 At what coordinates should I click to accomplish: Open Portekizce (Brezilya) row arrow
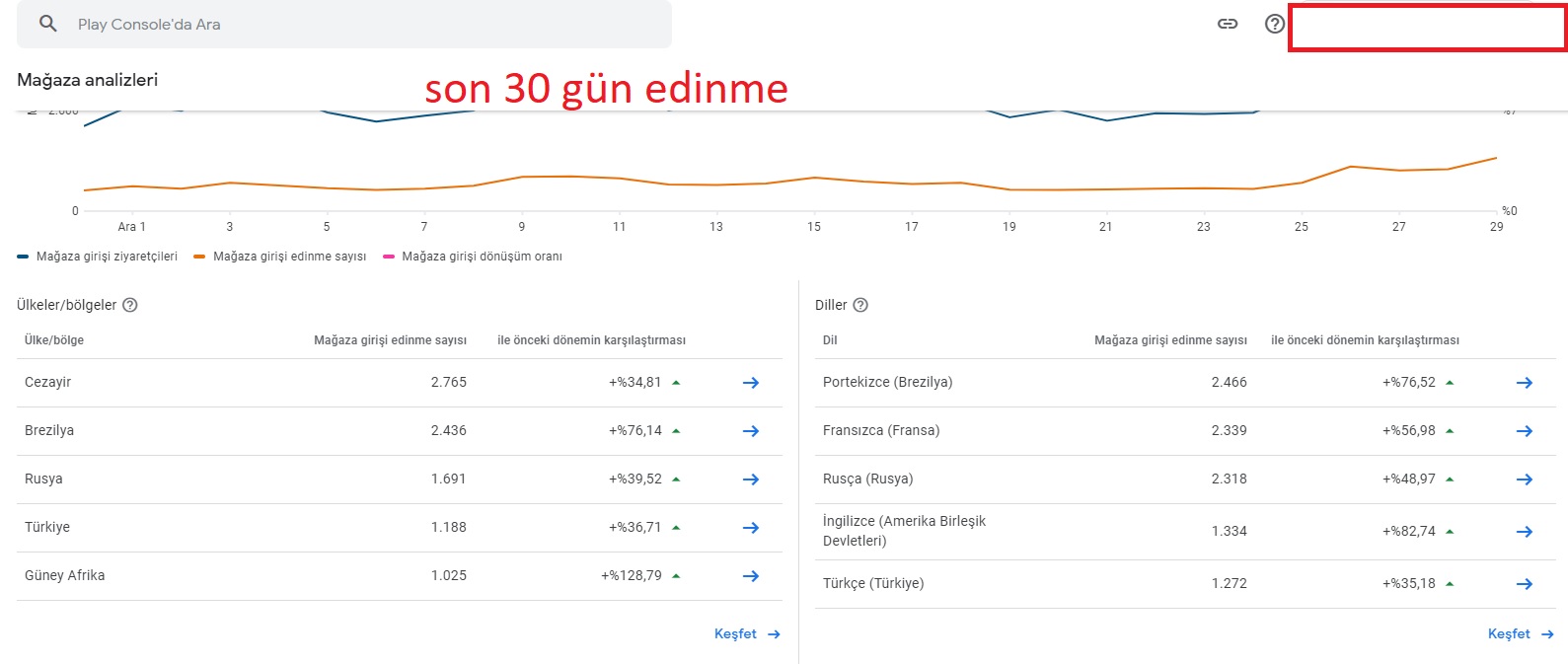pyautogui.click(x=1525, y=383)
